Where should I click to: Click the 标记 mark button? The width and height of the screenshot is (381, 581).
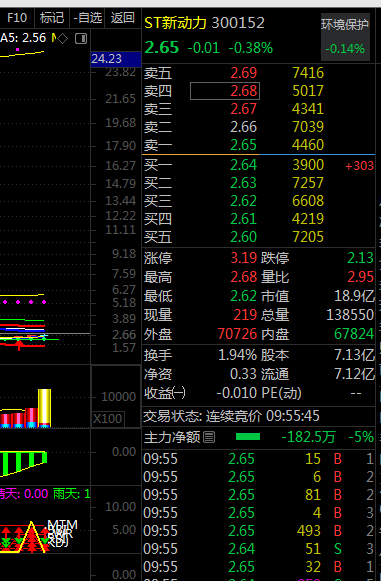coord(52,18)
